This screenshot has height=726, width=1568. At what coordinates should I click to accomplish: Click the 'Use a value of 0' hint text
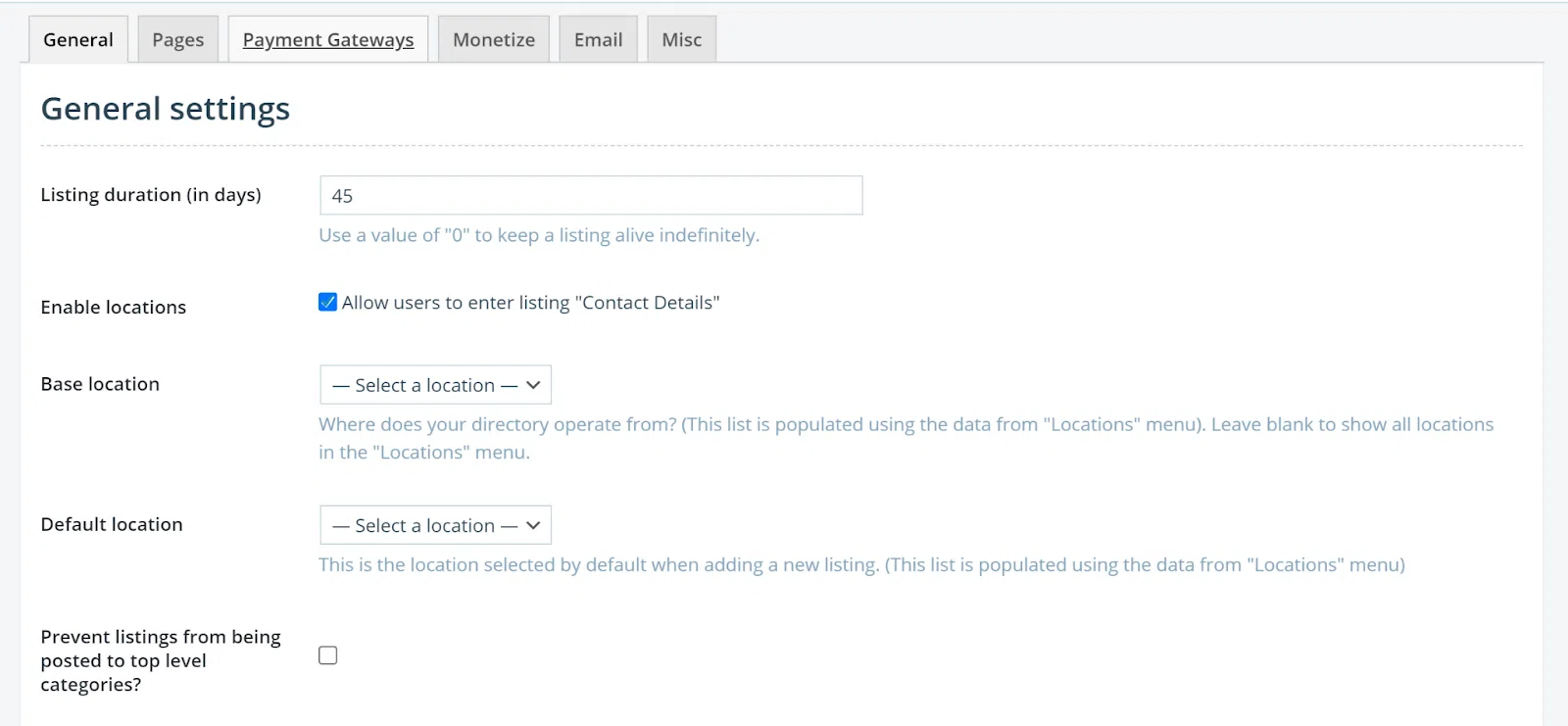pyautogui.click(x=539, y=235)
